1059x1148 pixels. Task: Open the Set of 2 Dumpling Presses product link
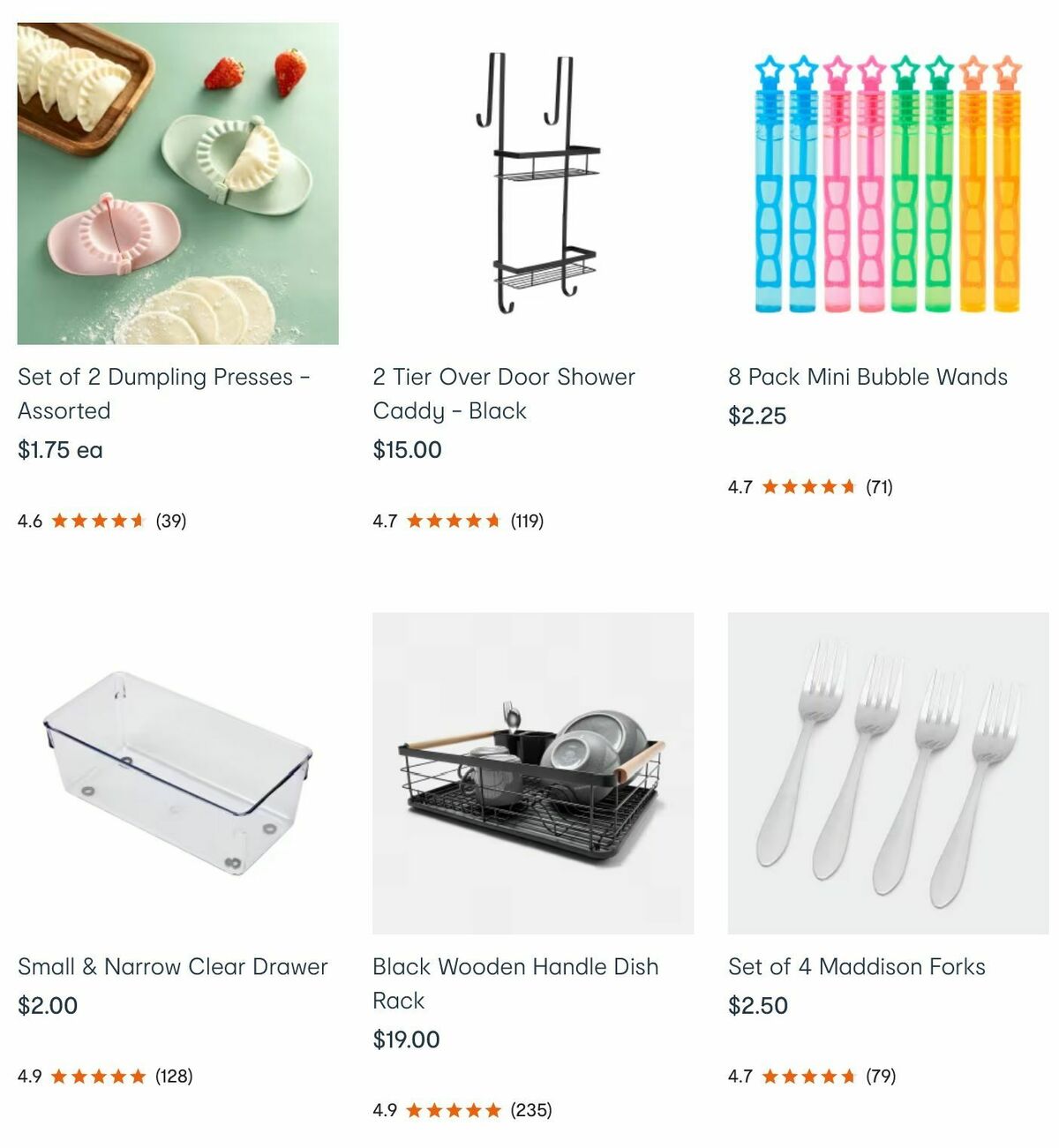click(x=162, y=394)
